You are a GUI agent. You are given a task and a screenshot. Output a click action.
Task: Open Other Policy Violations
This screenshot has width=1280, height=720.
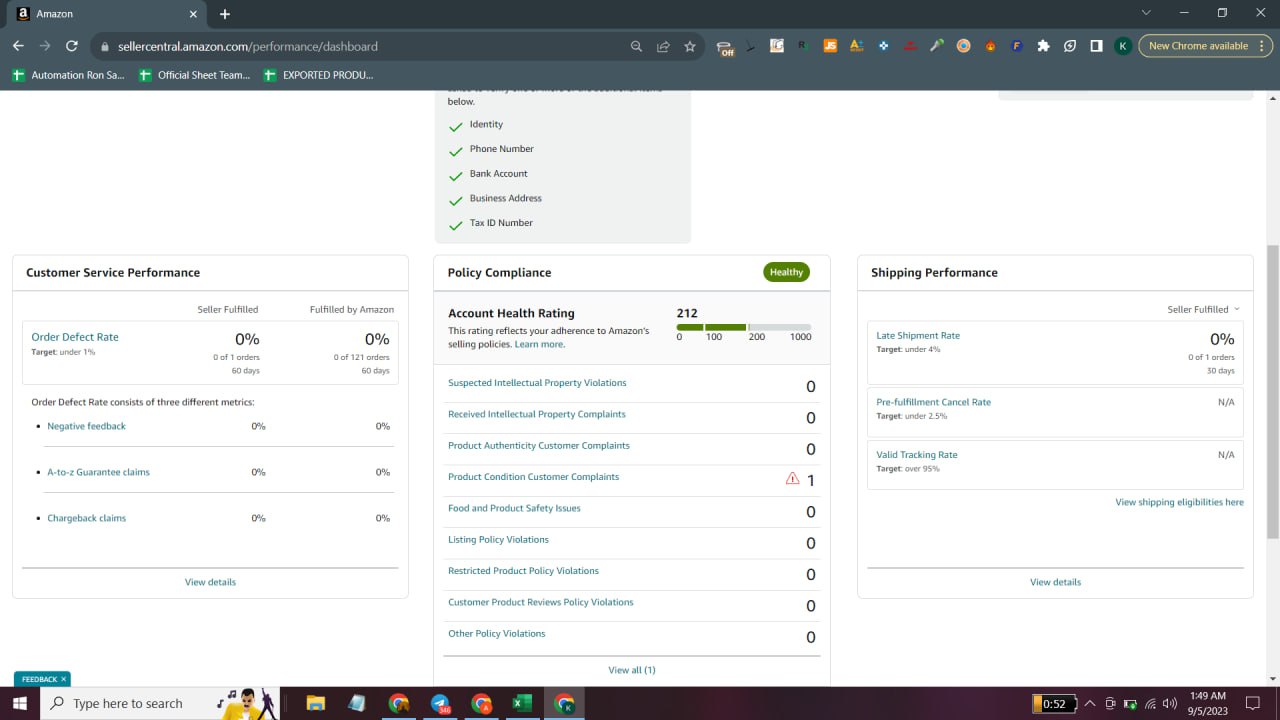[497, 633]
